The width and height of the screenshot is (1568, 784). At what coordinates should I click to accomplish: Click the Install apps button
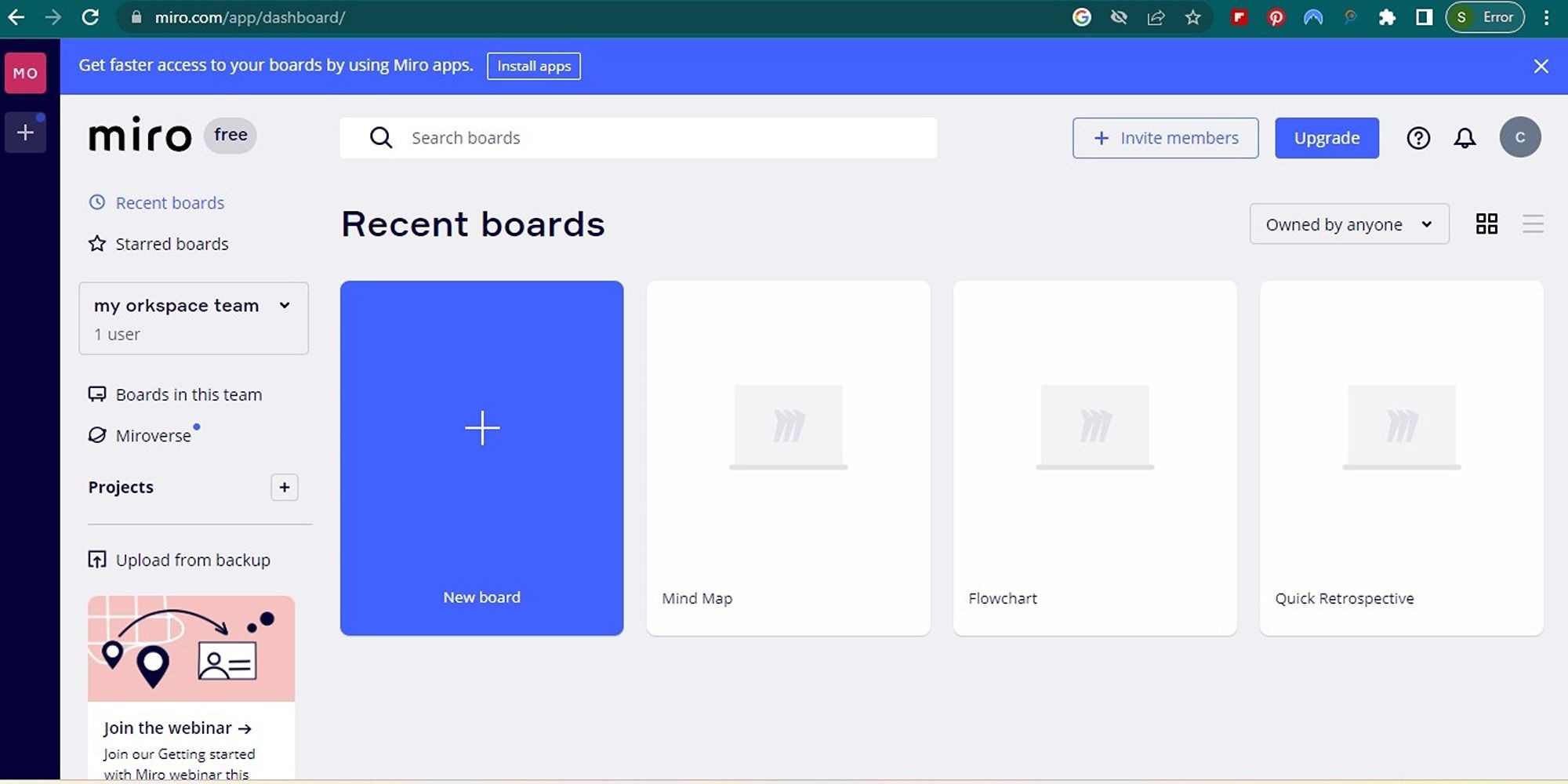534,66
